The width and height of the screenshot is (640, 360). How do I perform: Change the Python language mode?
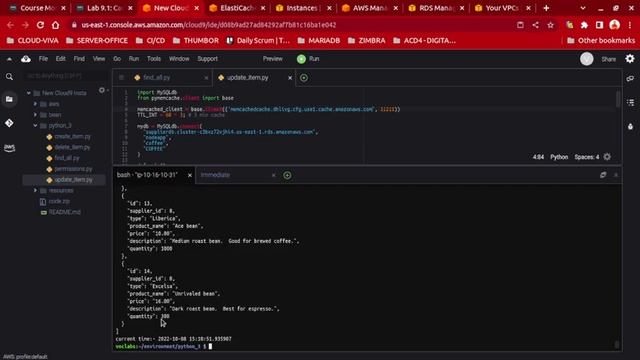(559, 157)
